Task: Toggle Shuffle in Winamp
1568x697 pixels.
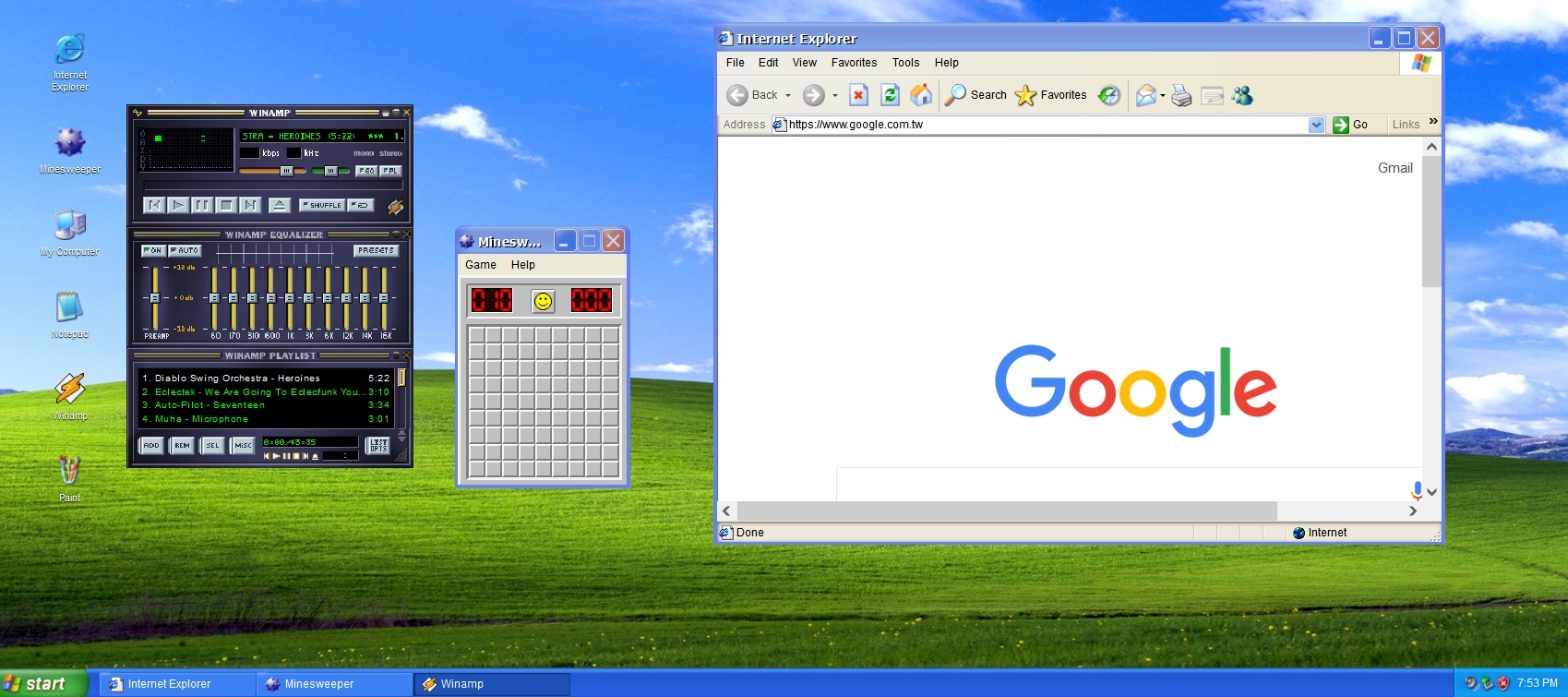Action: (x=321, y=205)
